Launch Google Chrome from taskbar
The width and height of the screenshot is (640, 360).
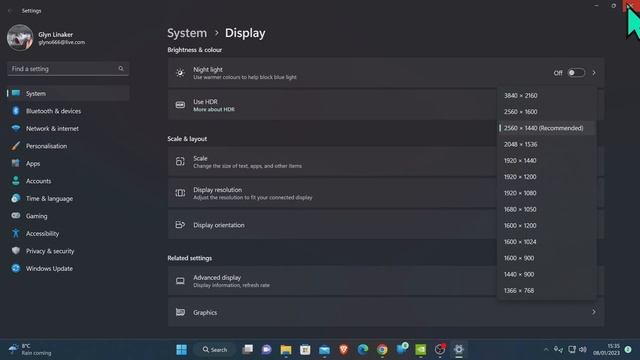(x=382, y=349)
